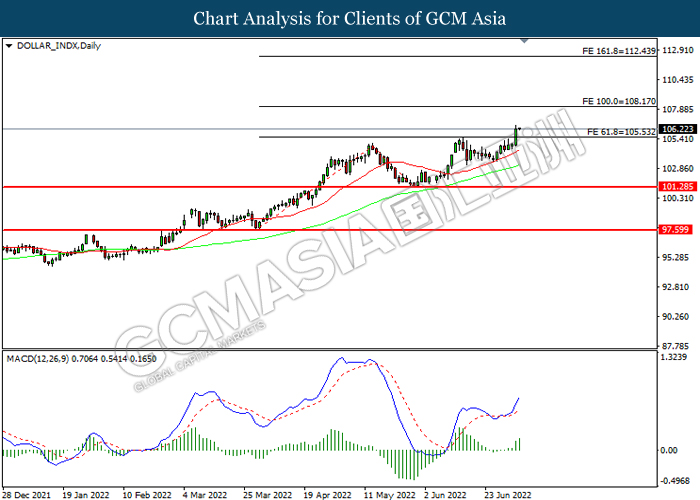
Task: Click the red price tag 101.285
Action: (x=677, y=187)
